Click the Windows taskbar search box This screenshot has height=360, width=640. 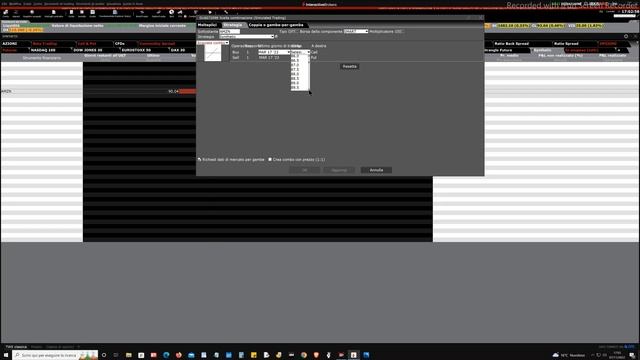pos(56,355)
